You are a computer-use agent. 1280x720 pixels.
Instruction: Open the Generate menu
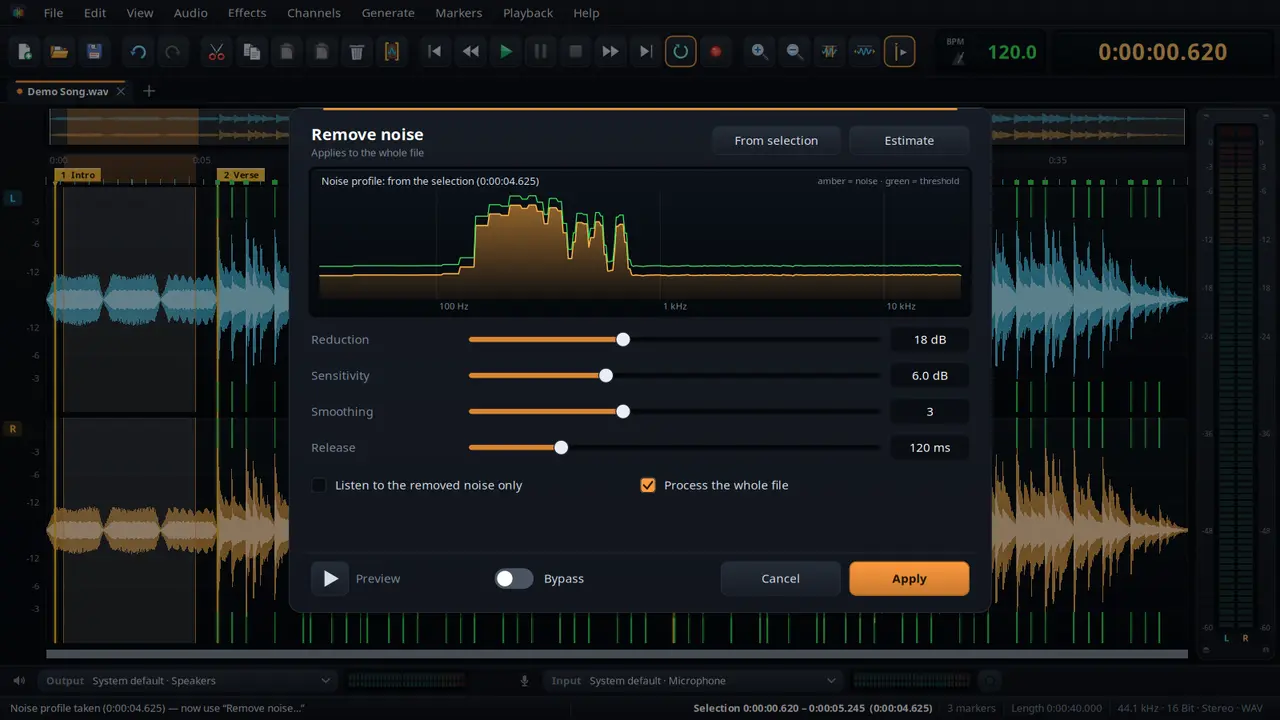coord(388,13)
